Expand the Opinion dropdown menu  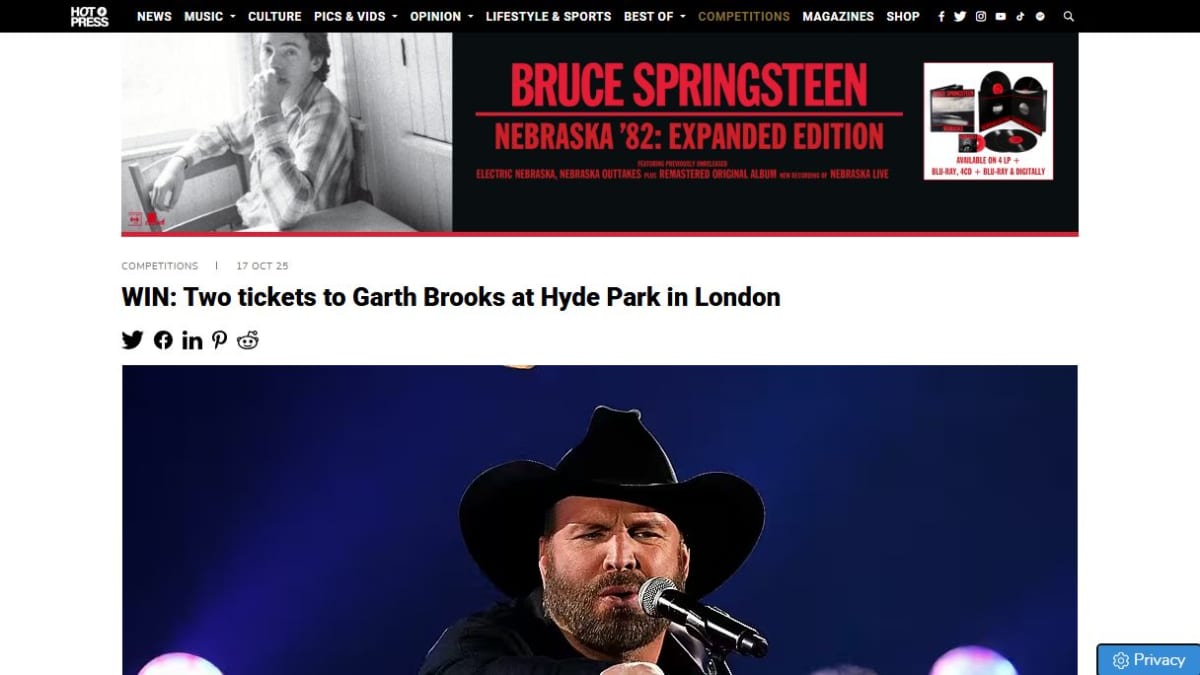(x=441, y=16)
